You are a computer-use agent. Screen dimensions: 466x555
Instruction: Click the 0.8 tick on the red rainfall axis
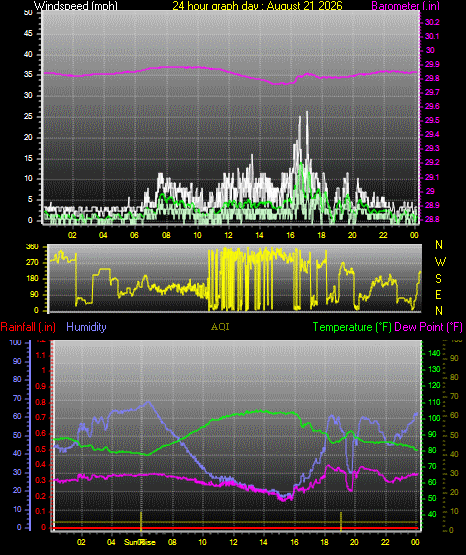click(41, 402)
